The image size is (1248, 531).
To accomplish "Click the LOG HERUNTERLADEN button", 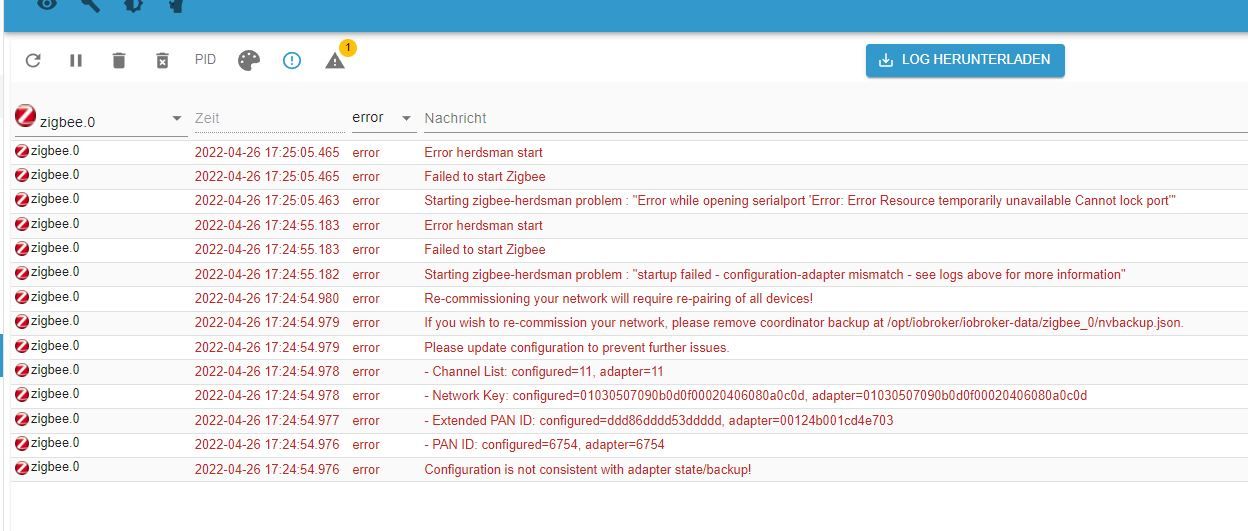I will point(965,60).
